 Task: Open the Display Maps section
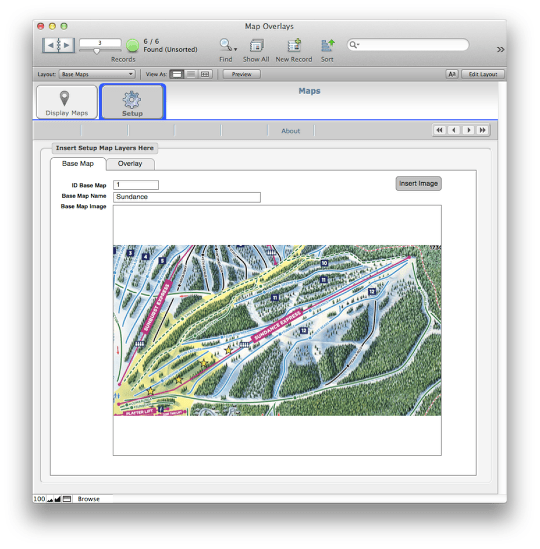tap(67, 102)
